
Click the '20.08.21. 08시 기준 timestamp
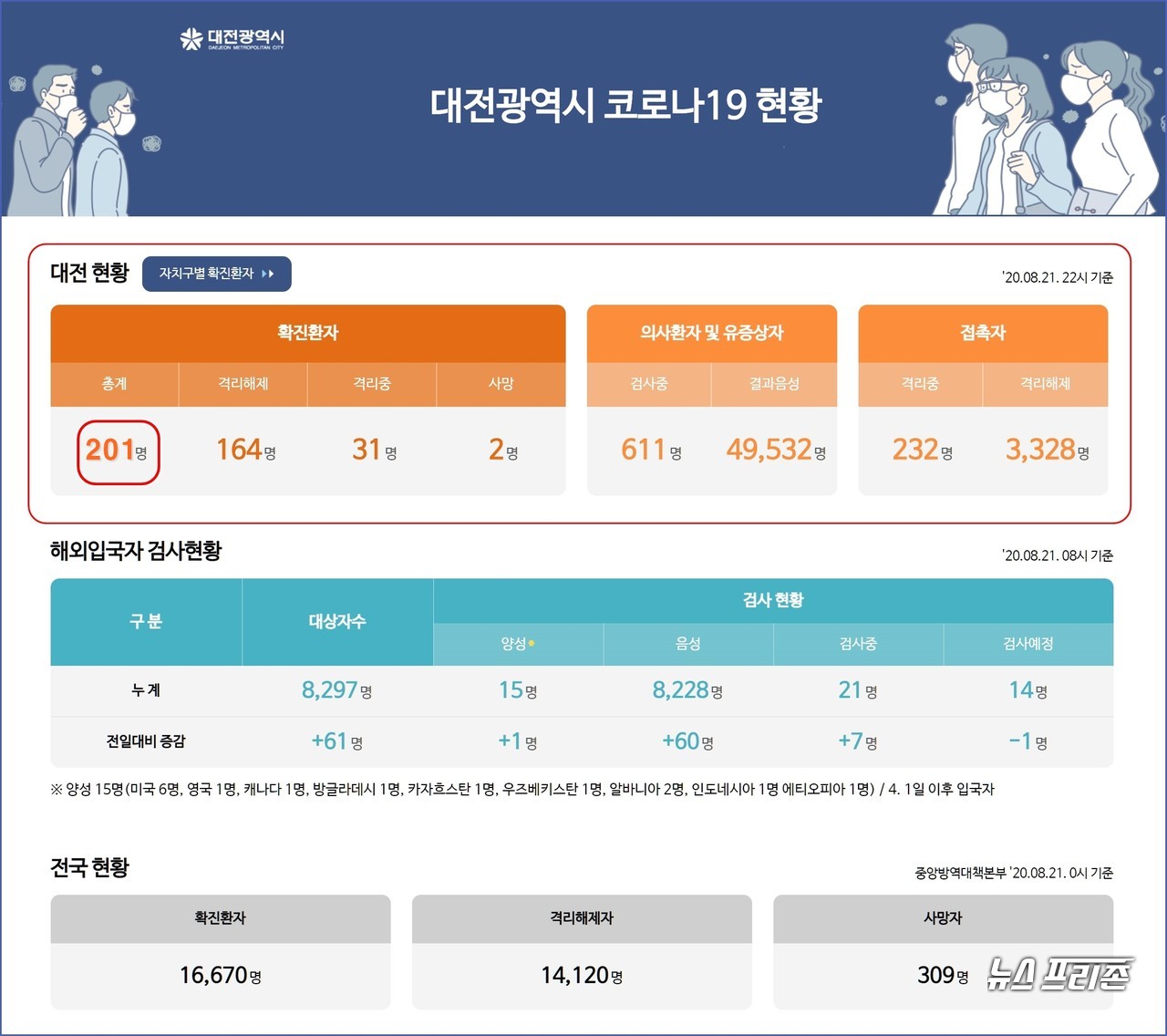(x=1058, y=555)
